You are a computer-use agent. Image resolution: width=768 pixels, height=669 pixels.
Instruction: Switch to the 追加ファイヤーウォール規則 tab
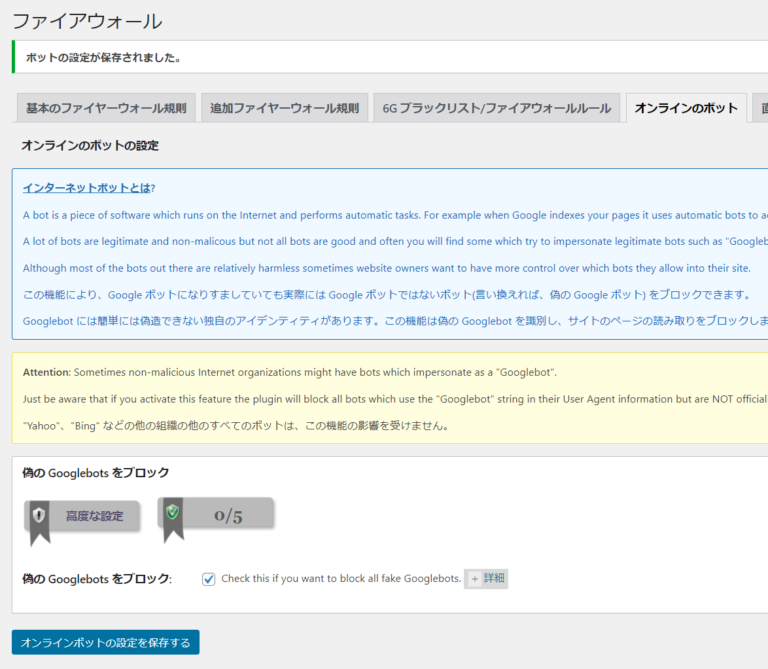click(285, 108)
